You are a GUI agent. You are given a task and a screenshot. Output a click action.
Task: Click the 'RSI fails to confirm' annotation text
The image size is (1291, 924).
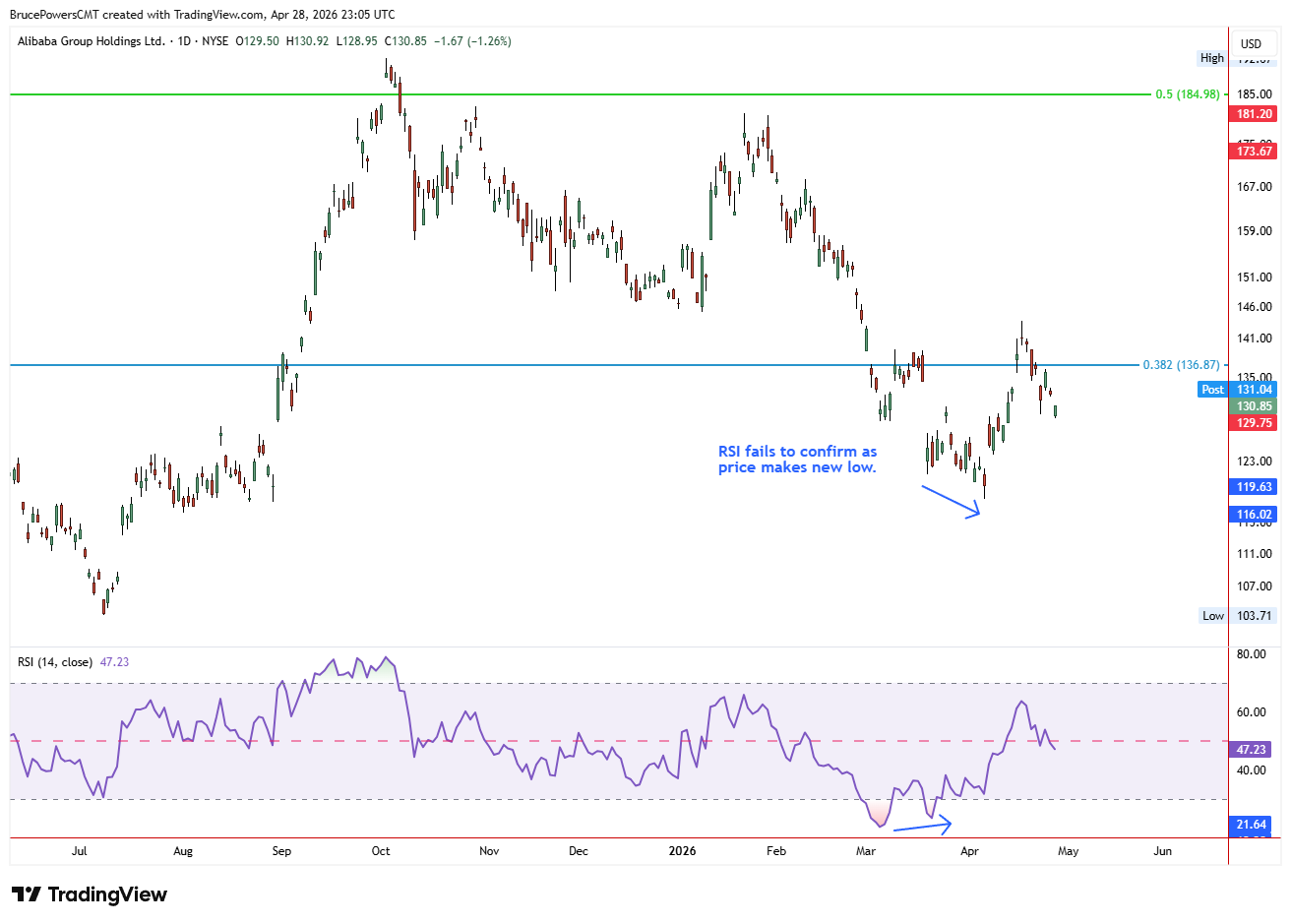[797, 460]
